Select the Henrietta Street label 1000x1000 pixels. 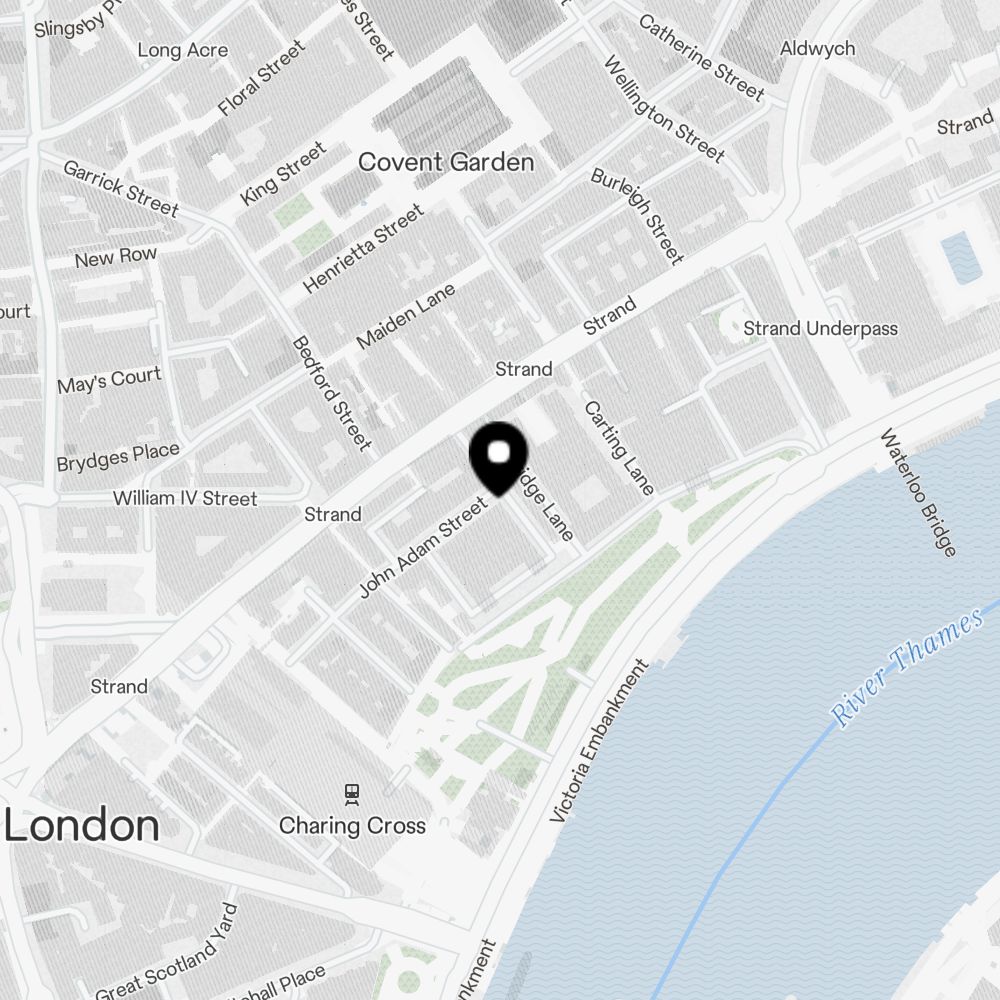coord(364,248)
